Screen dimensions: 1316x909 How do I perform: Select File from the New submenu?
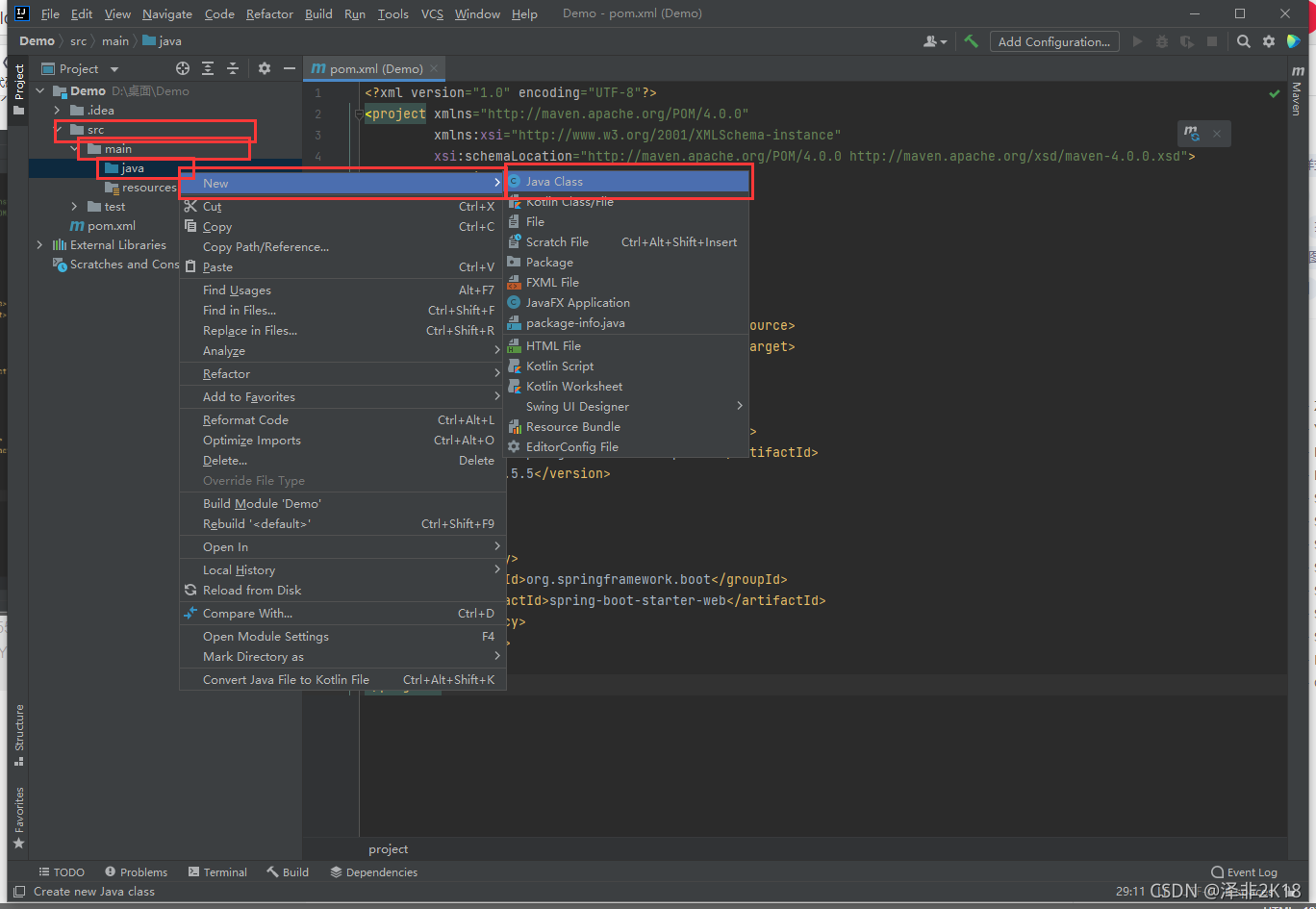[x=627, y=222]
